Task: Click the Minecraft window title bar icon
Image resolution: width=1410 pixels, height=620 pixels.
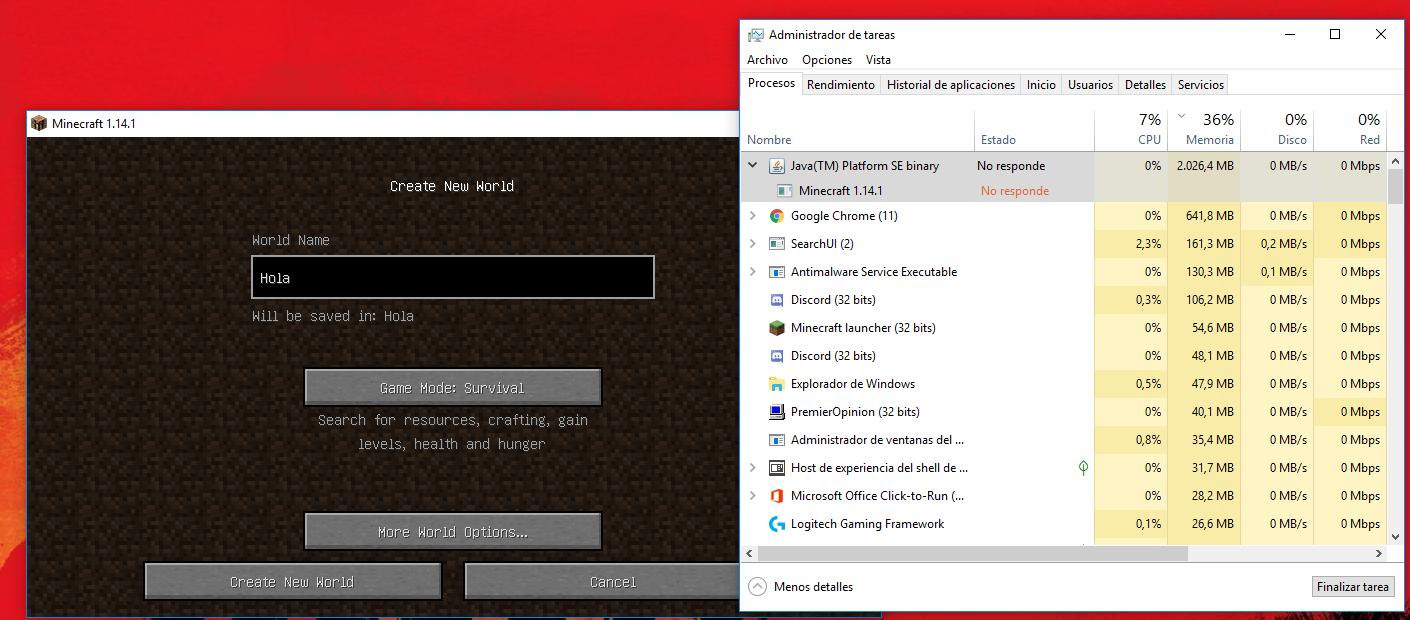Action: 39,123
